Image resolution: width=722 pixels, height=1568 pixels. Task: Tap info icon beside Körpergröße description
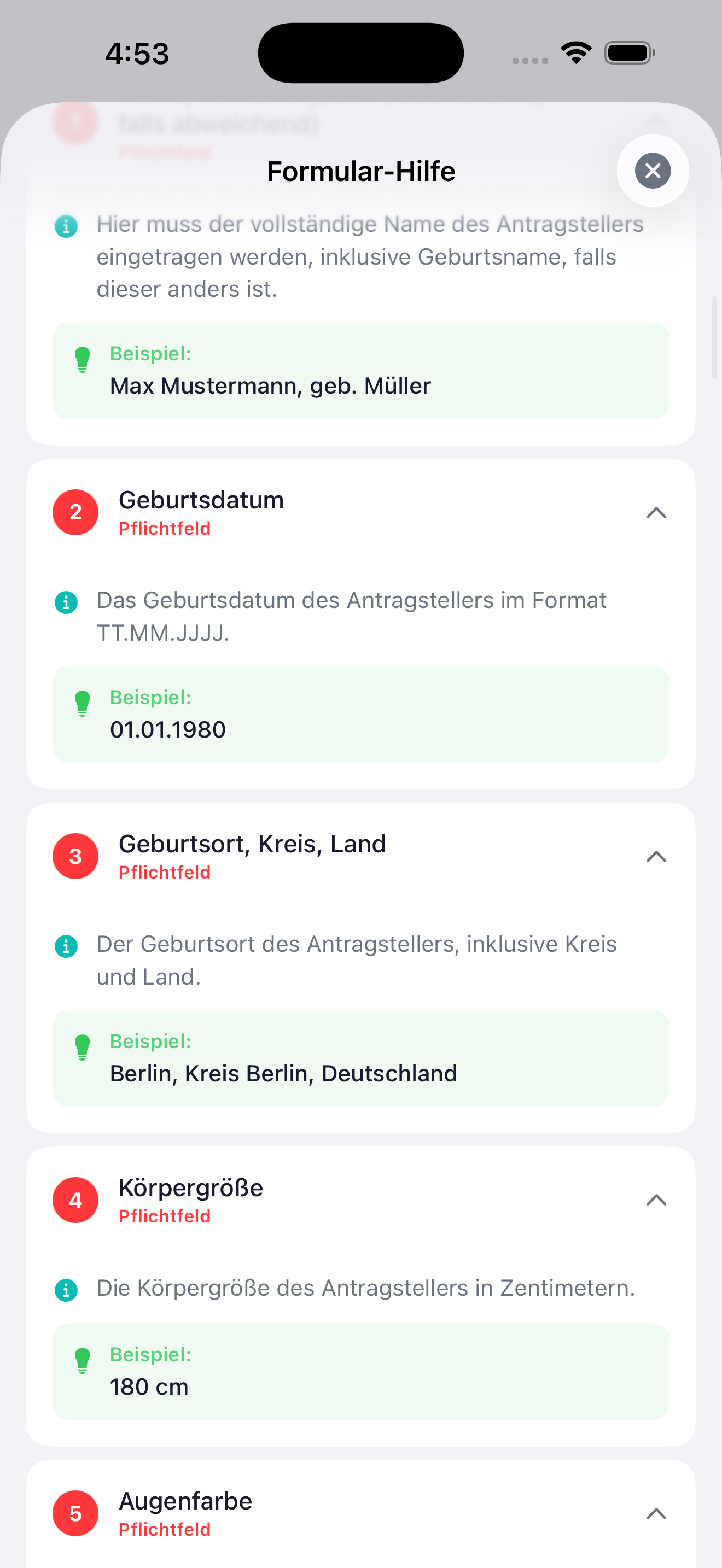point(66,1289)
